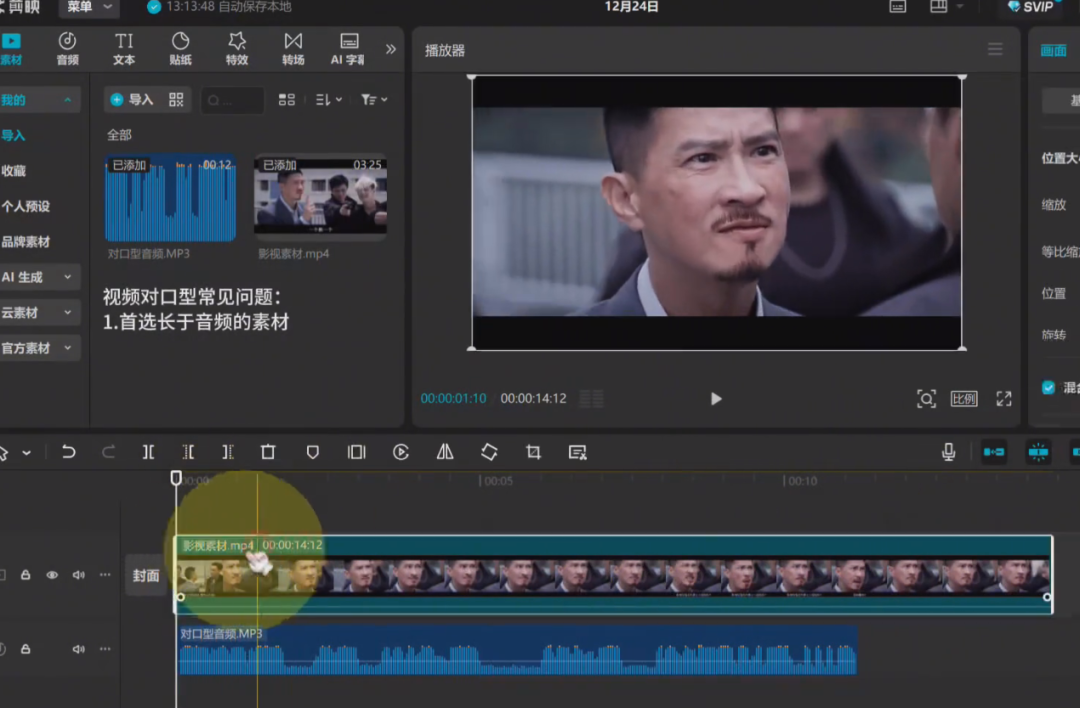Image resolution: width=1080 pixels, height=708 pixels.
Task: Lock the 影视素材 video track
Action: [x=25, y=574]
